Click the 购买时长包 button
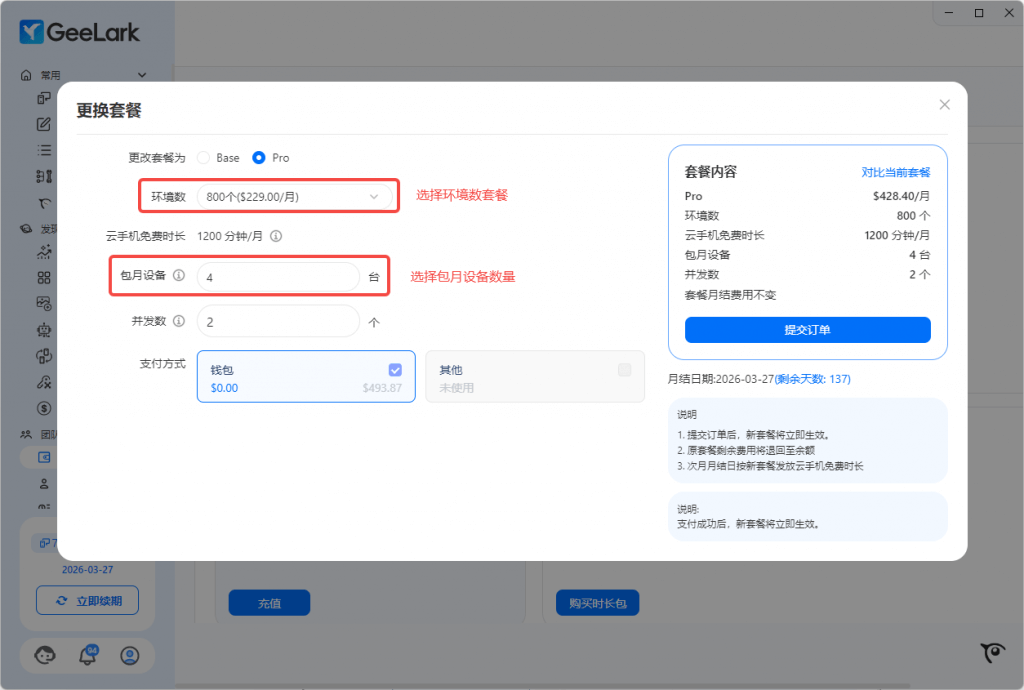1024x690 pixels. (x=597, y=603)
